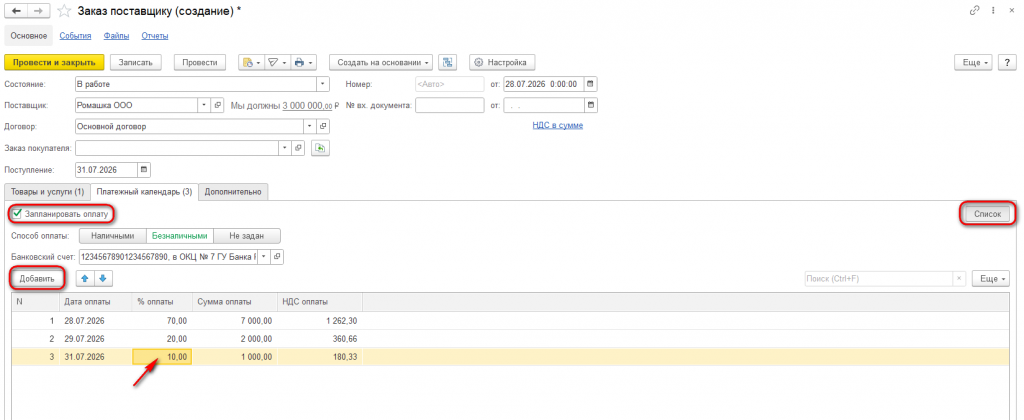Select Безналичными payment method

point(180,236)
